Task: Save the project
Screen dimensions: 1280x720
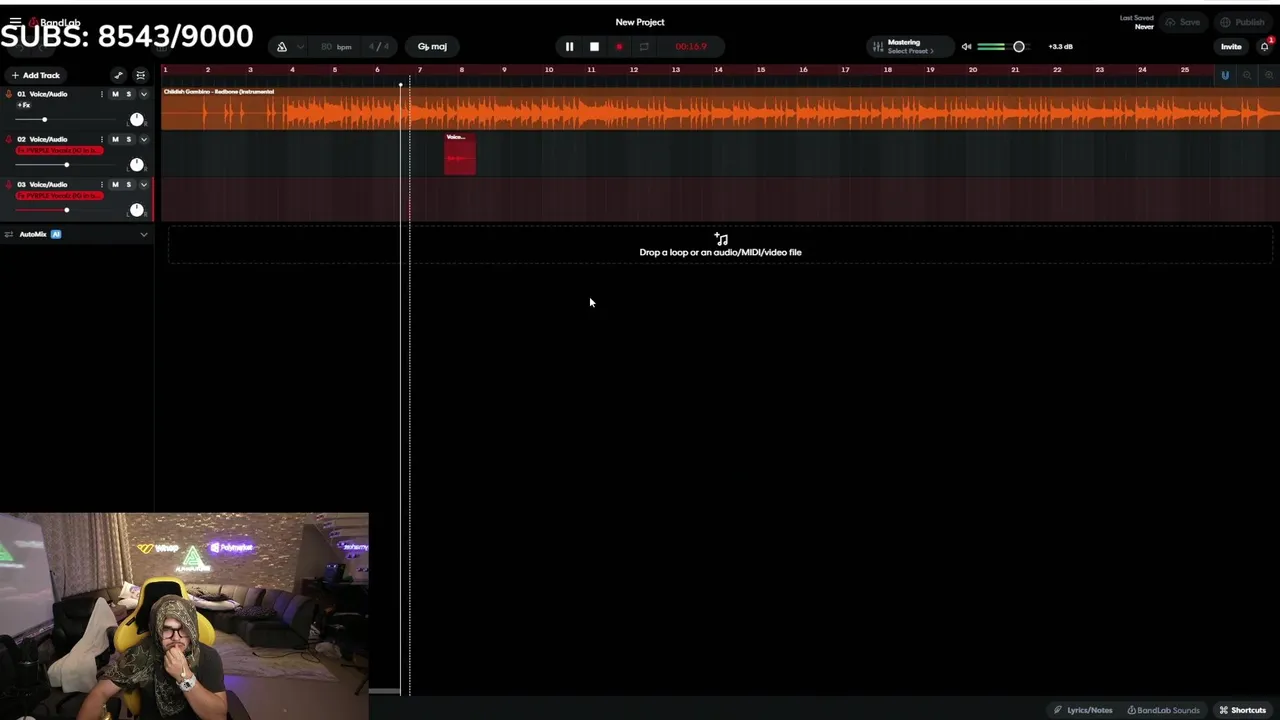Action: (x=1183, y=22)
